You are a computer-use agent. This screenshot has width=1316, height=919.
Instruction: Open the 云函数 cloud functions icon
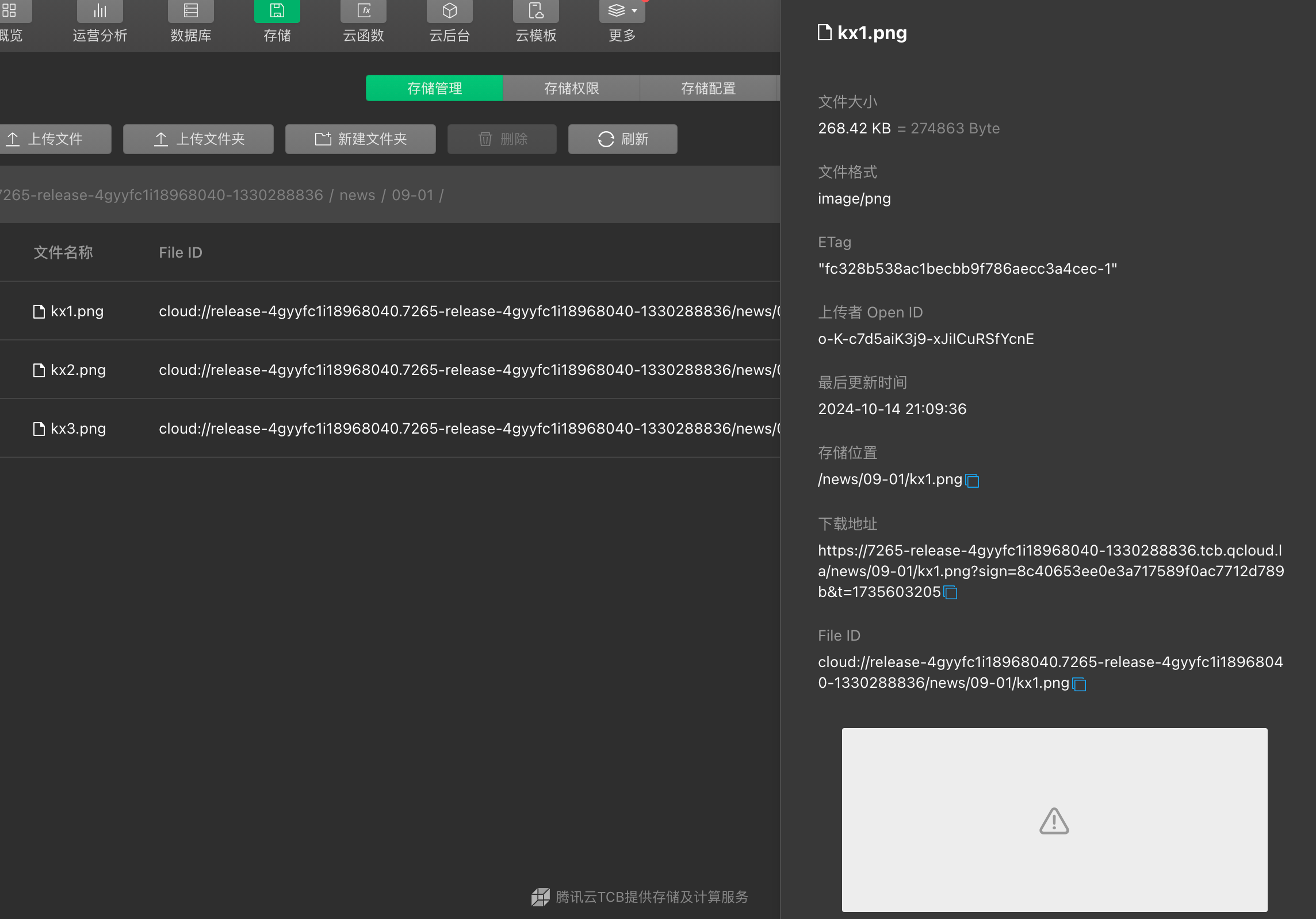click(x=363, y=11)
